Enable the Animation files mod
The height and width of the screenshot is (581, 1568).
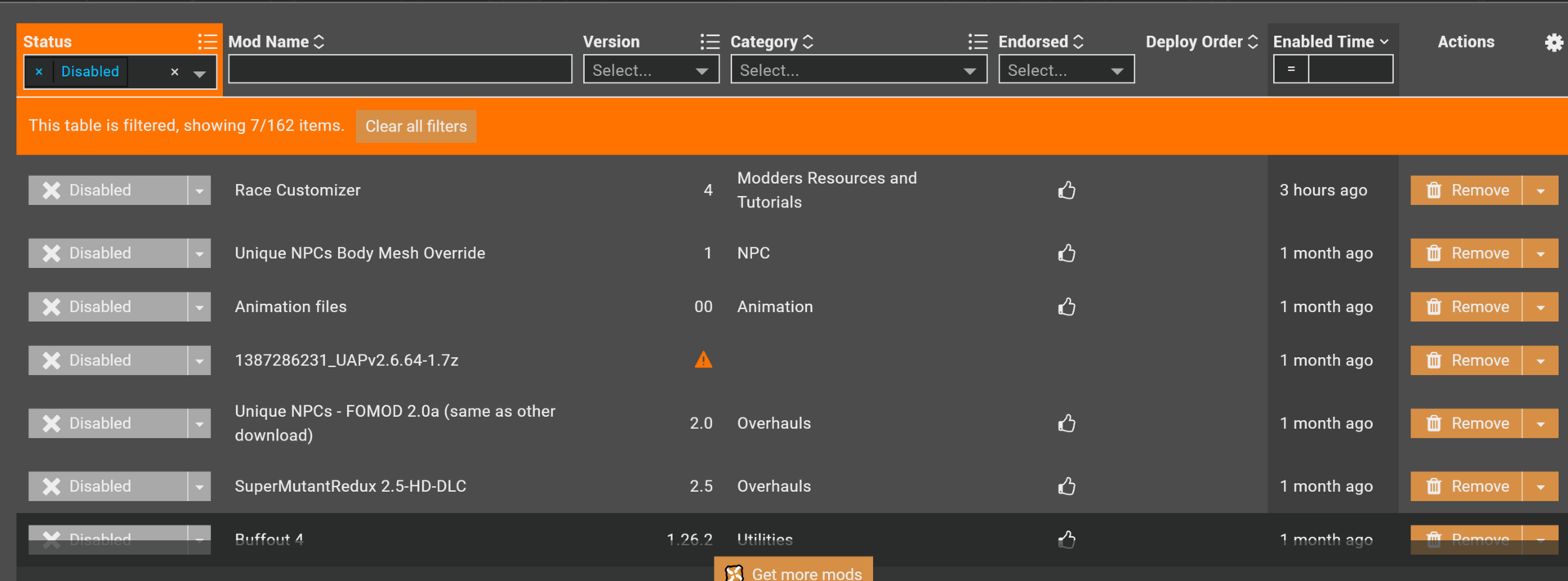click(108, 306)
